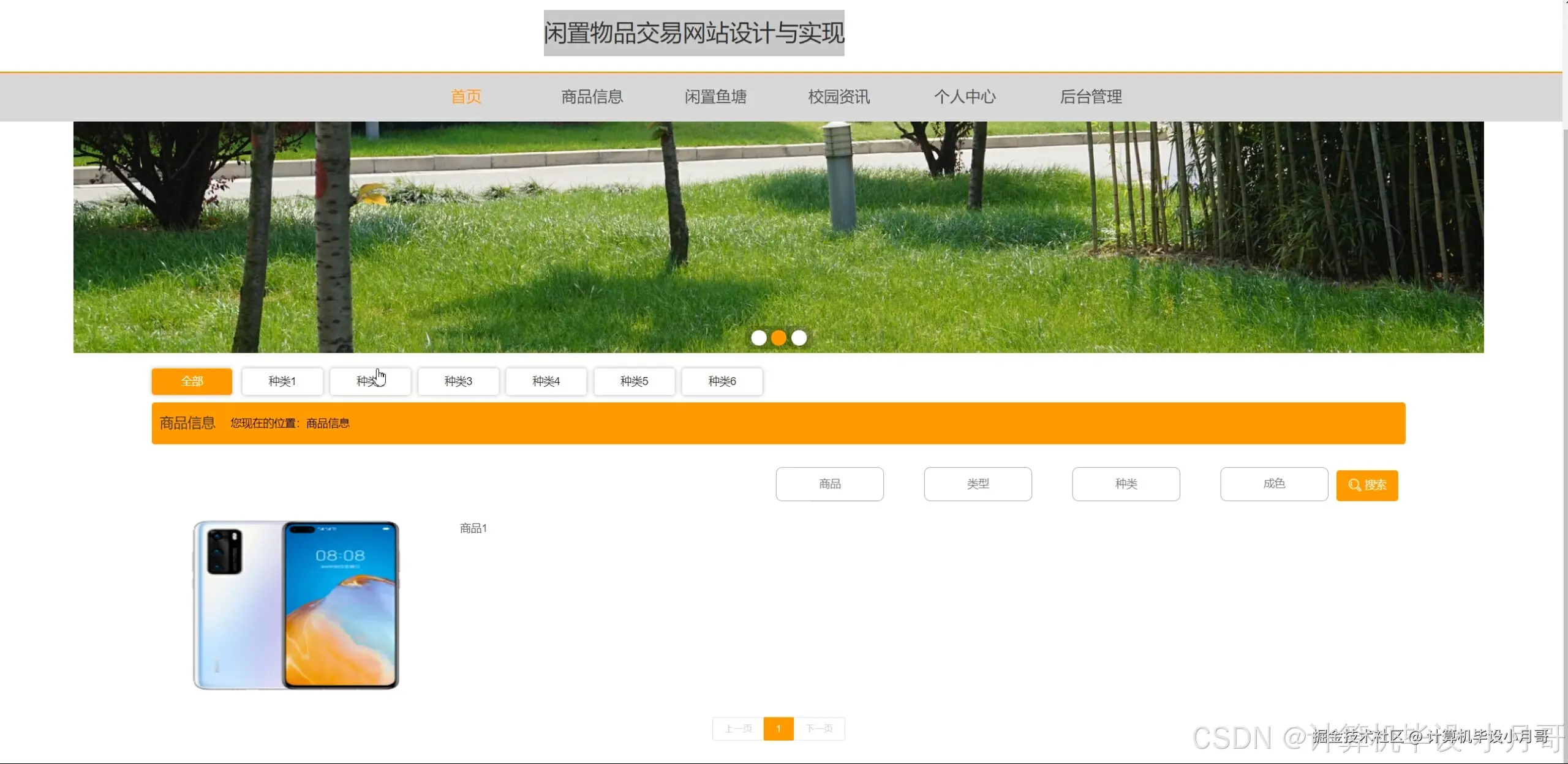This screenshot has height=764, width=1568.
Task: Focus the 类型 search input field
Action: click(x=978, y=484)
